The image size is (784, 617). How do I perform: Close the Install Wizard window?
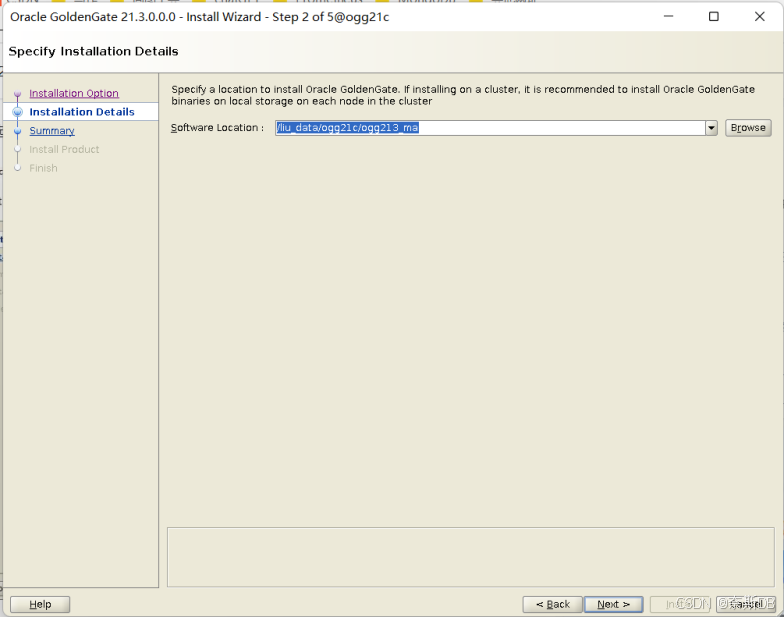click(760, 16)
